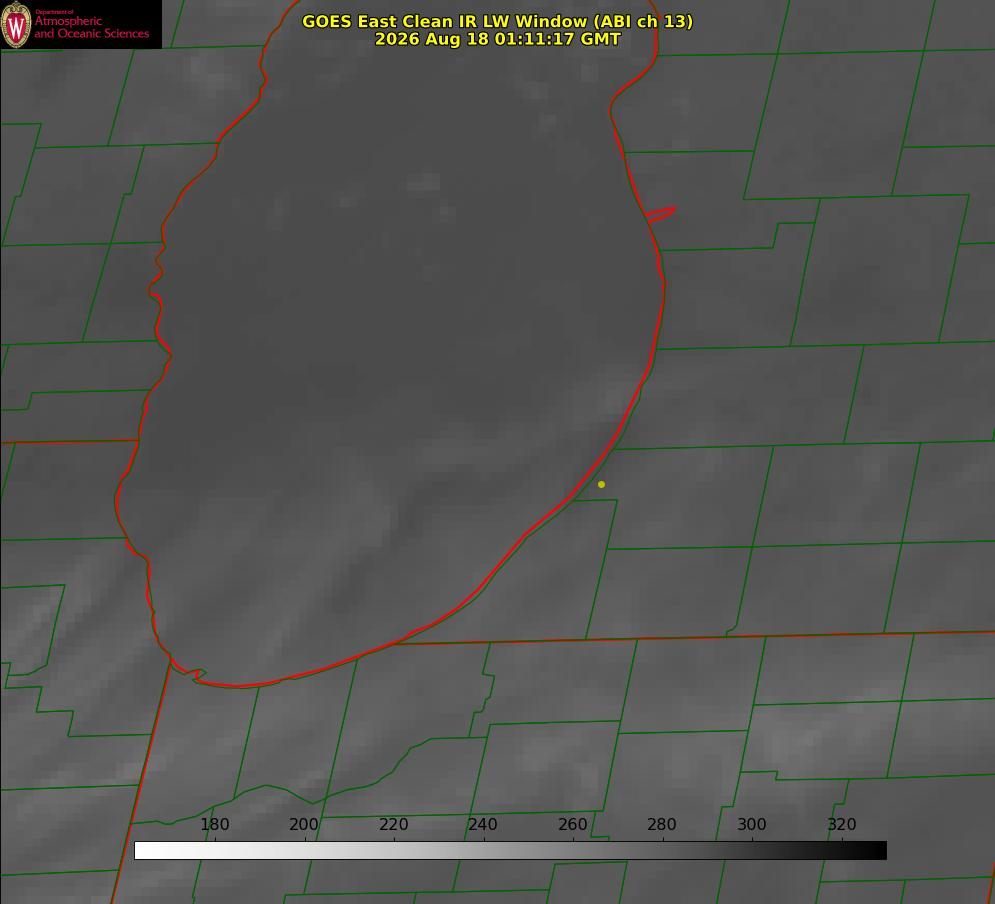The image size is (995, 904).
Task: Click the colorbar label 220
Action: pyautogui.click(x=393, y=824)
